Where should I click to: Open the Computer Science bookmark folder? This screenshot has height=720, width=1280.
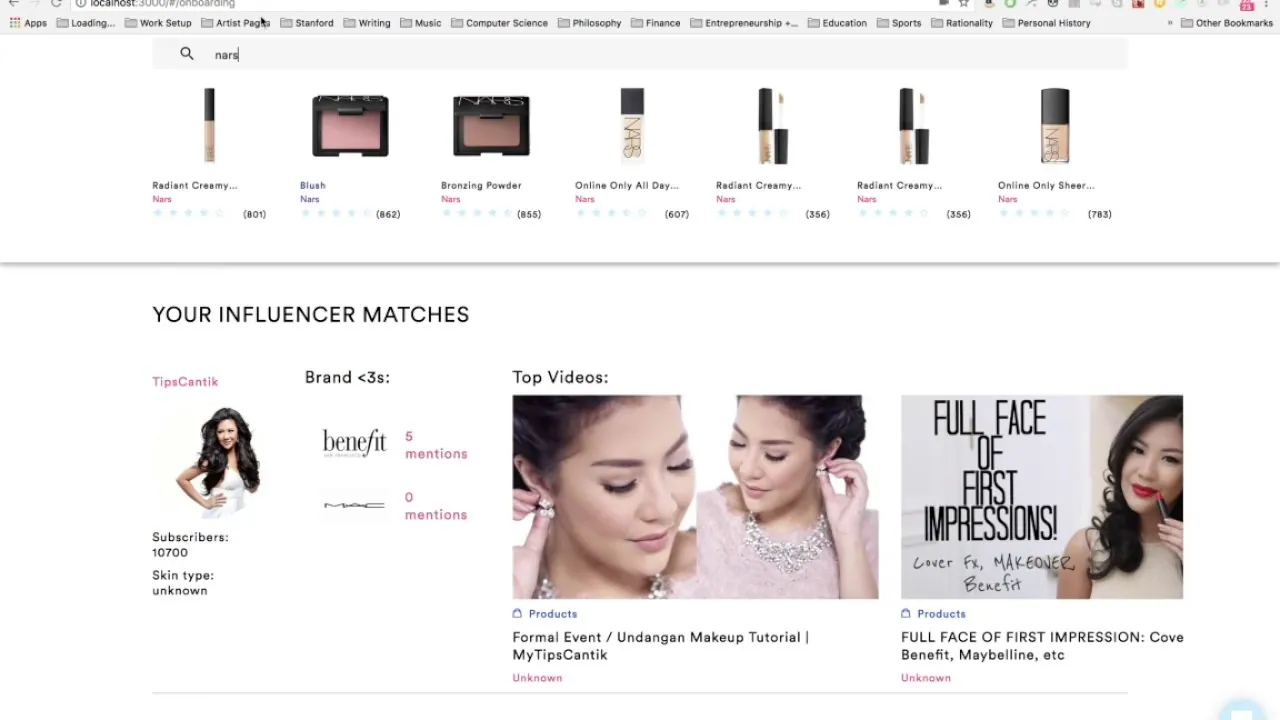tap(499, 23)
